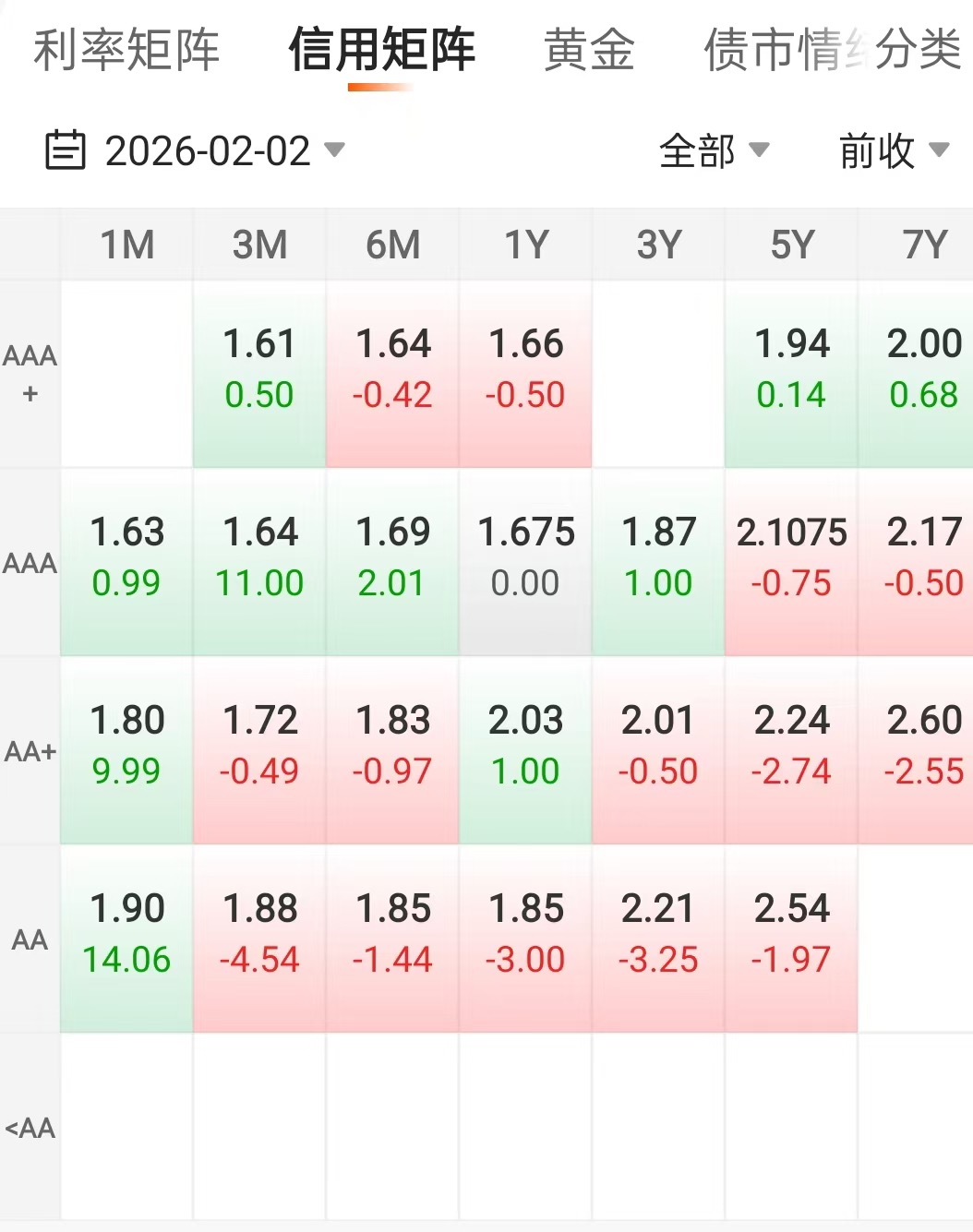Expand the 全部 filter dropdown
Screen dimensions: 973x1232
714,150
